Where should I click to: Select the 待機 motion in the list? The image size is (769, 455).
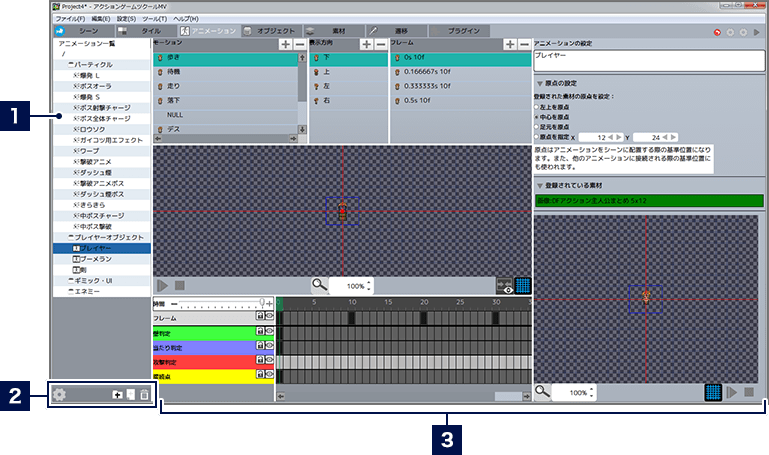(x=174, y=73)
